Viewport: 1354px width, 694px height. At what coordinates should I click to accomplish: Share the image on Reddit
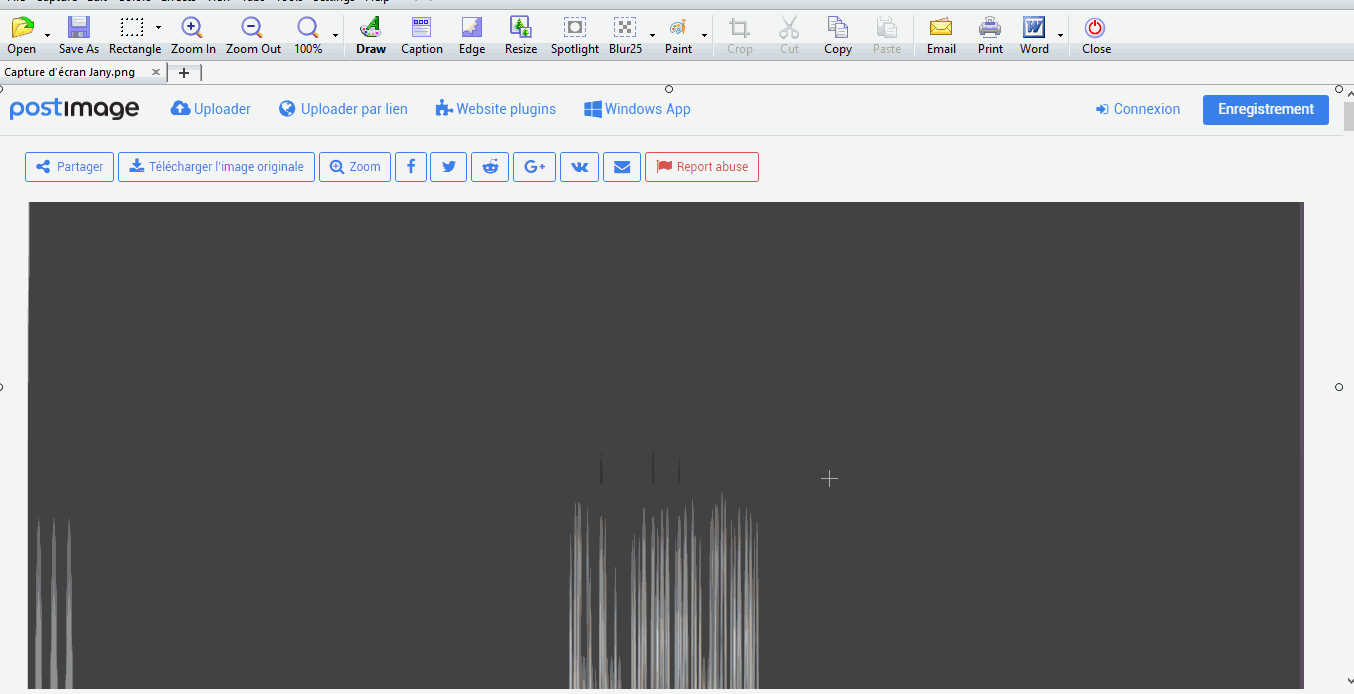click(490, 167)
